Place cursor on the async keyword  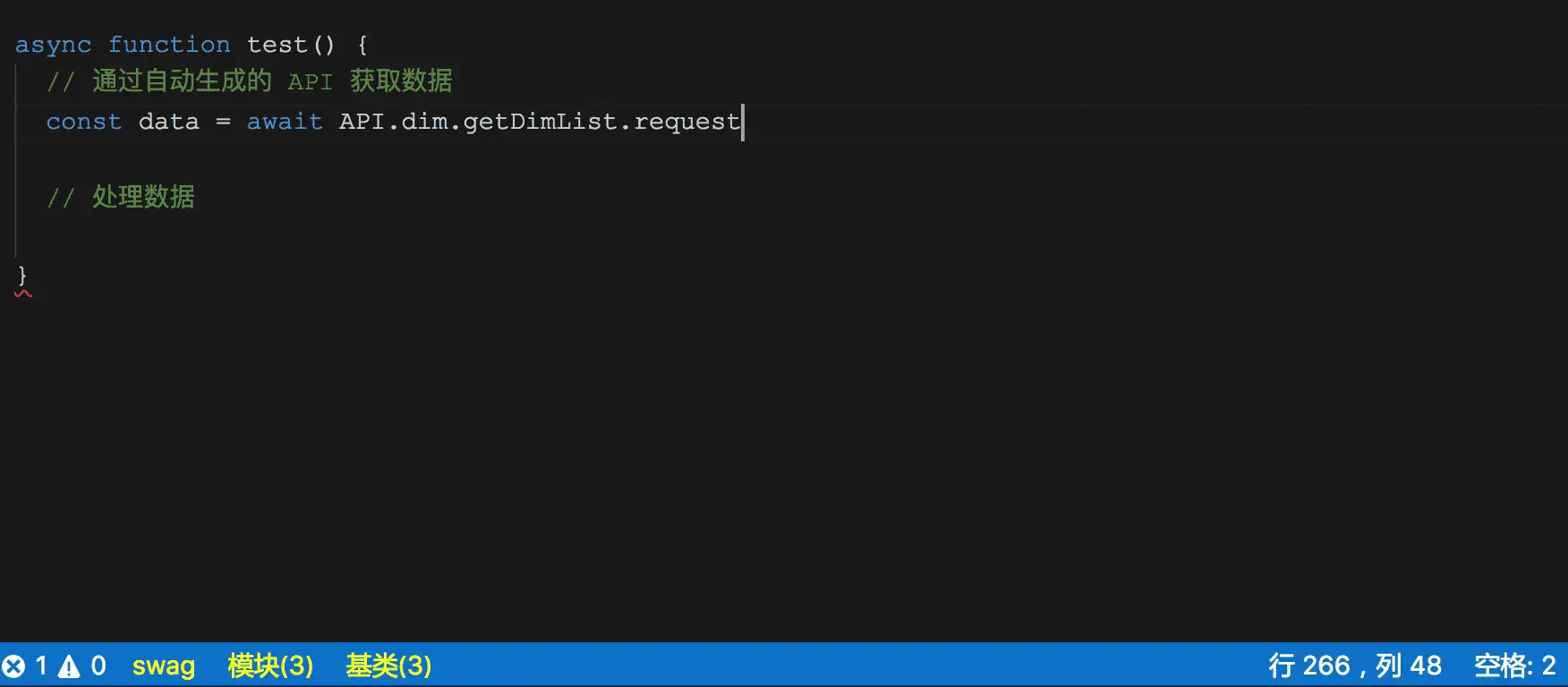(x=54, y=45)
